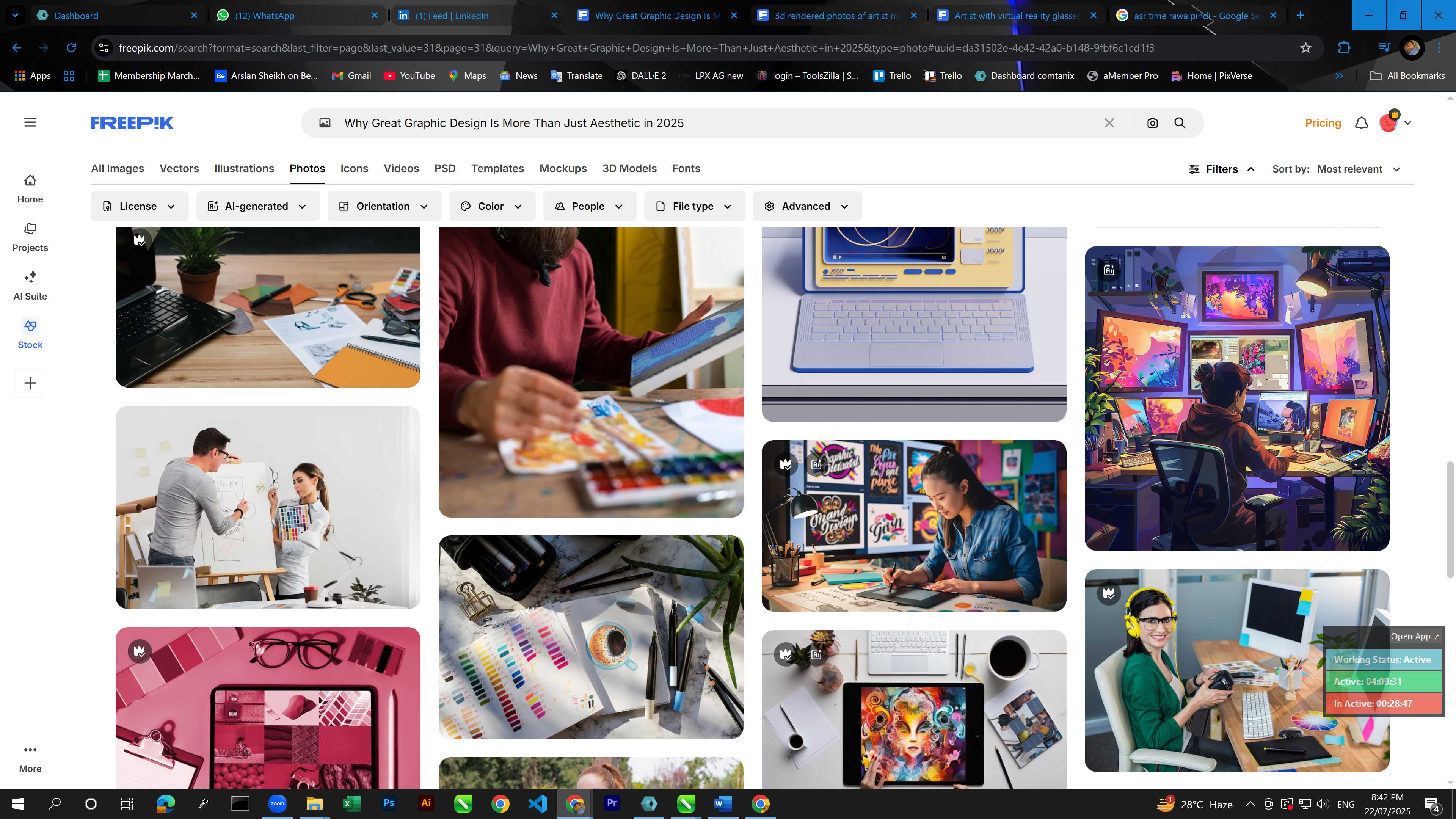Open AI Suite in the sidebar

click(x=30, y=286)
